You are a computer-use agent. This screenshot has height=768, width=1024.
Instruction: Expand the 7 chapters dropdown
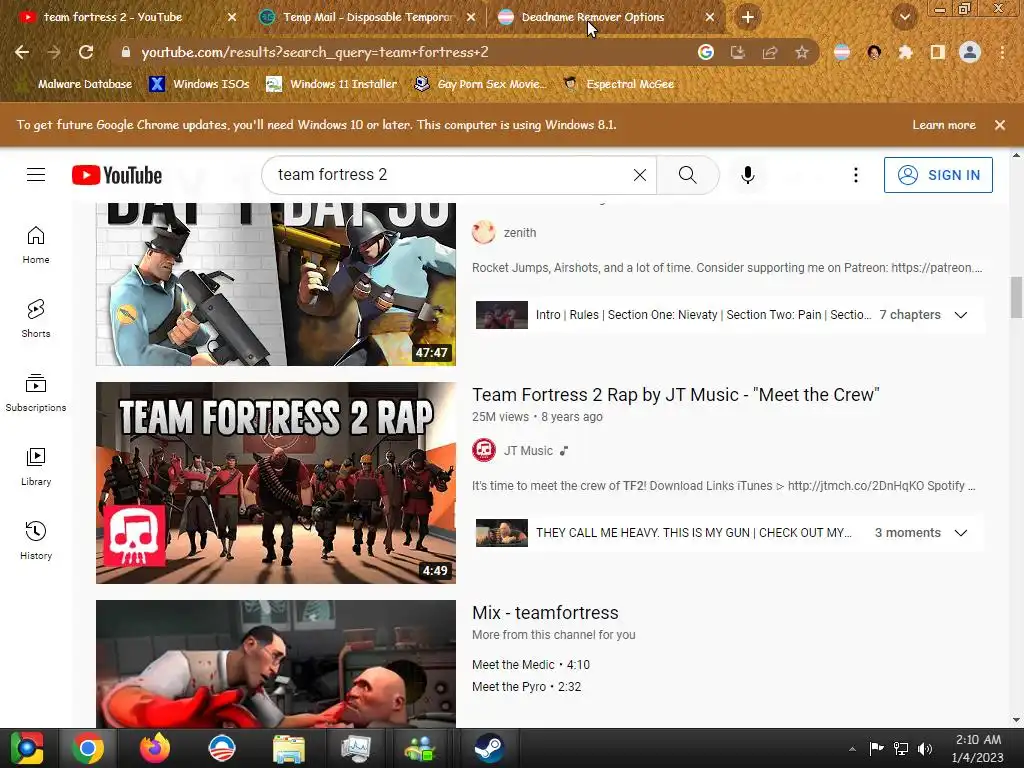(961, 315)
